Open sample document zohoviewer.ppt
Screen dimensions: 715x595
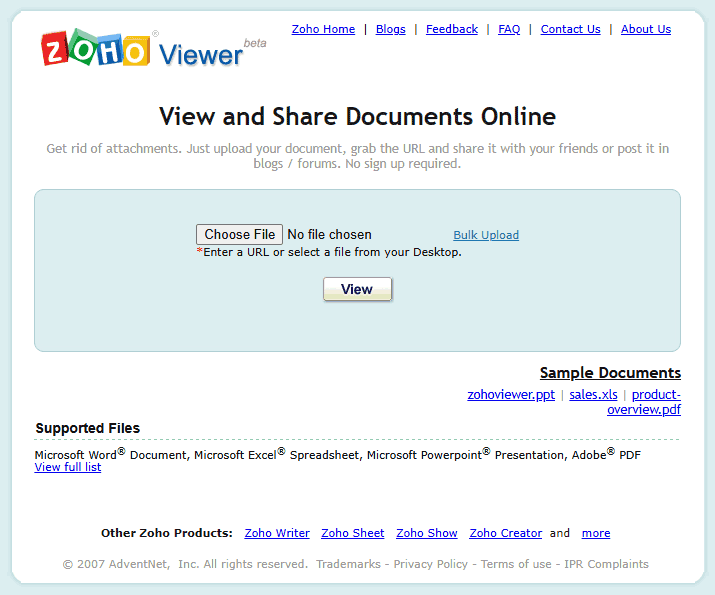coord(511,394)
